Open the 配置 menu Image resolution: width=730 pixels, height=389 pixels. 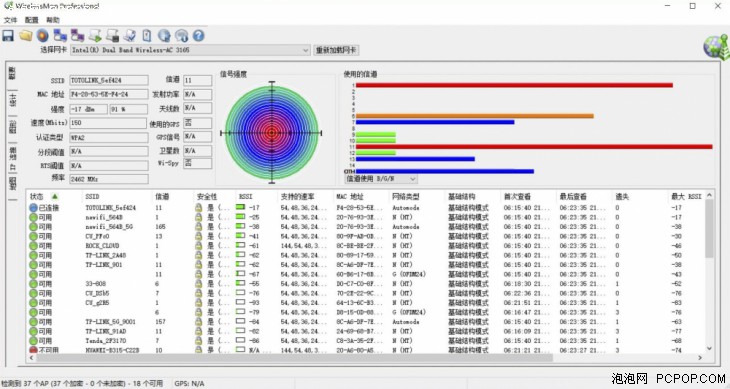pos(32,20)
